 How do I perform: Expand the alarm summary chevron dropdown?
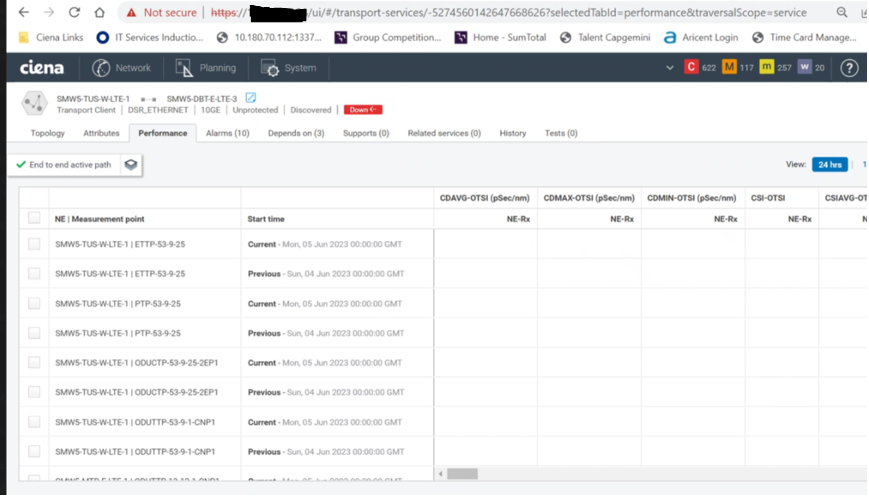coord(670,68)
